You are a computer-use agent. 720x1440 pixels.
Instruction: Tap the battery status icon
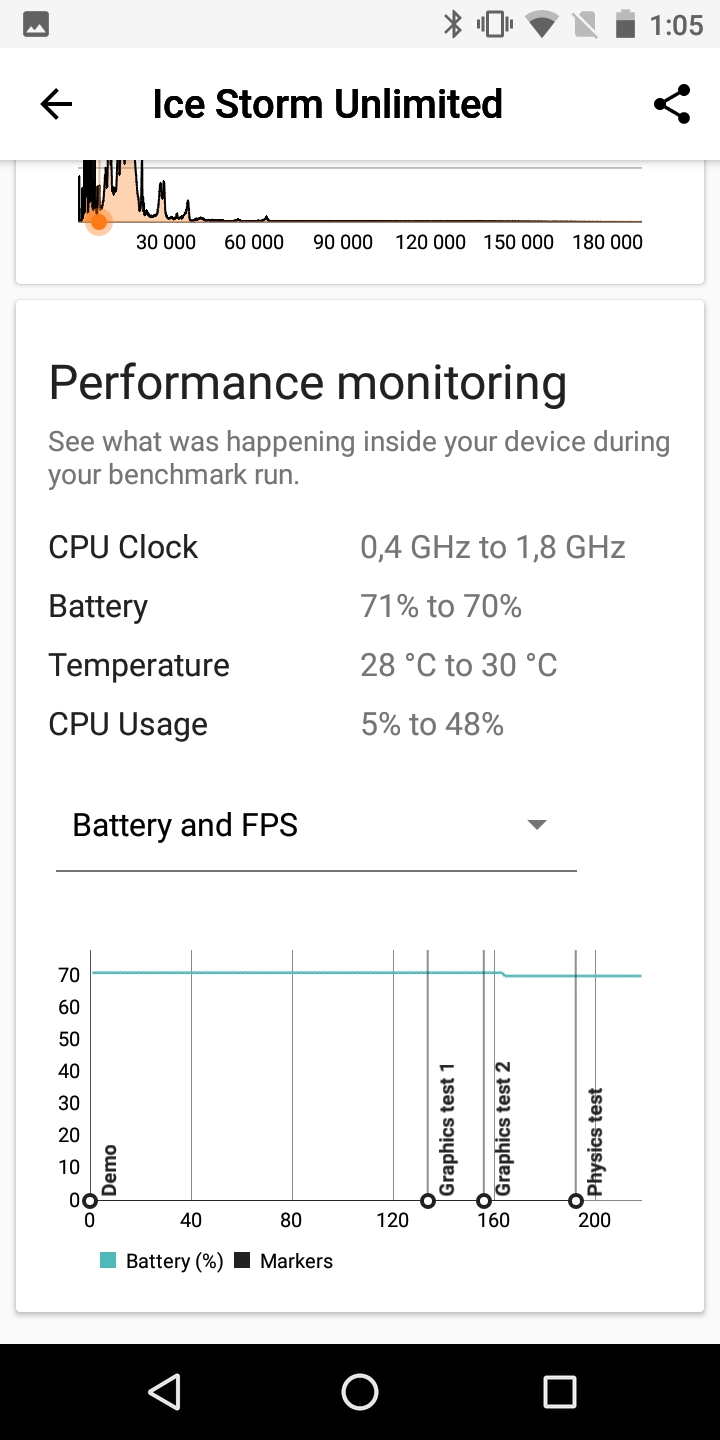pyautogui.click(x=625, y=24)
